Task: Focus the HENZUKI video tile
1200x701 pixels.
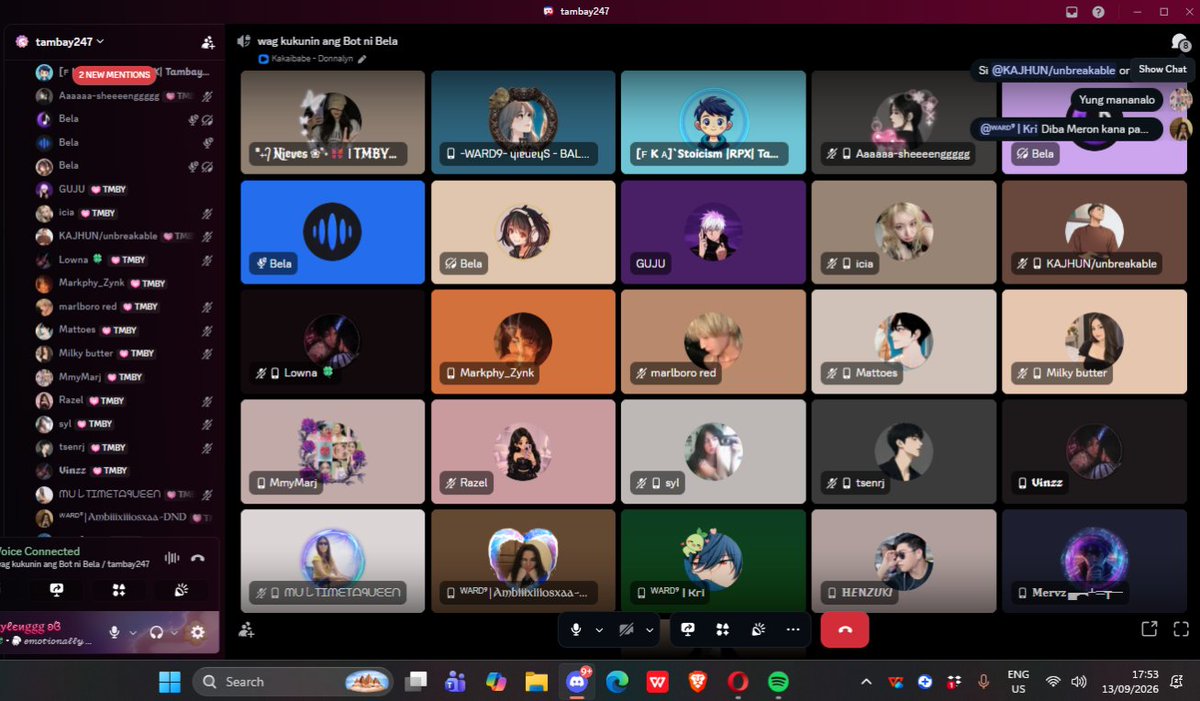Action: click(x=904, y=561)
